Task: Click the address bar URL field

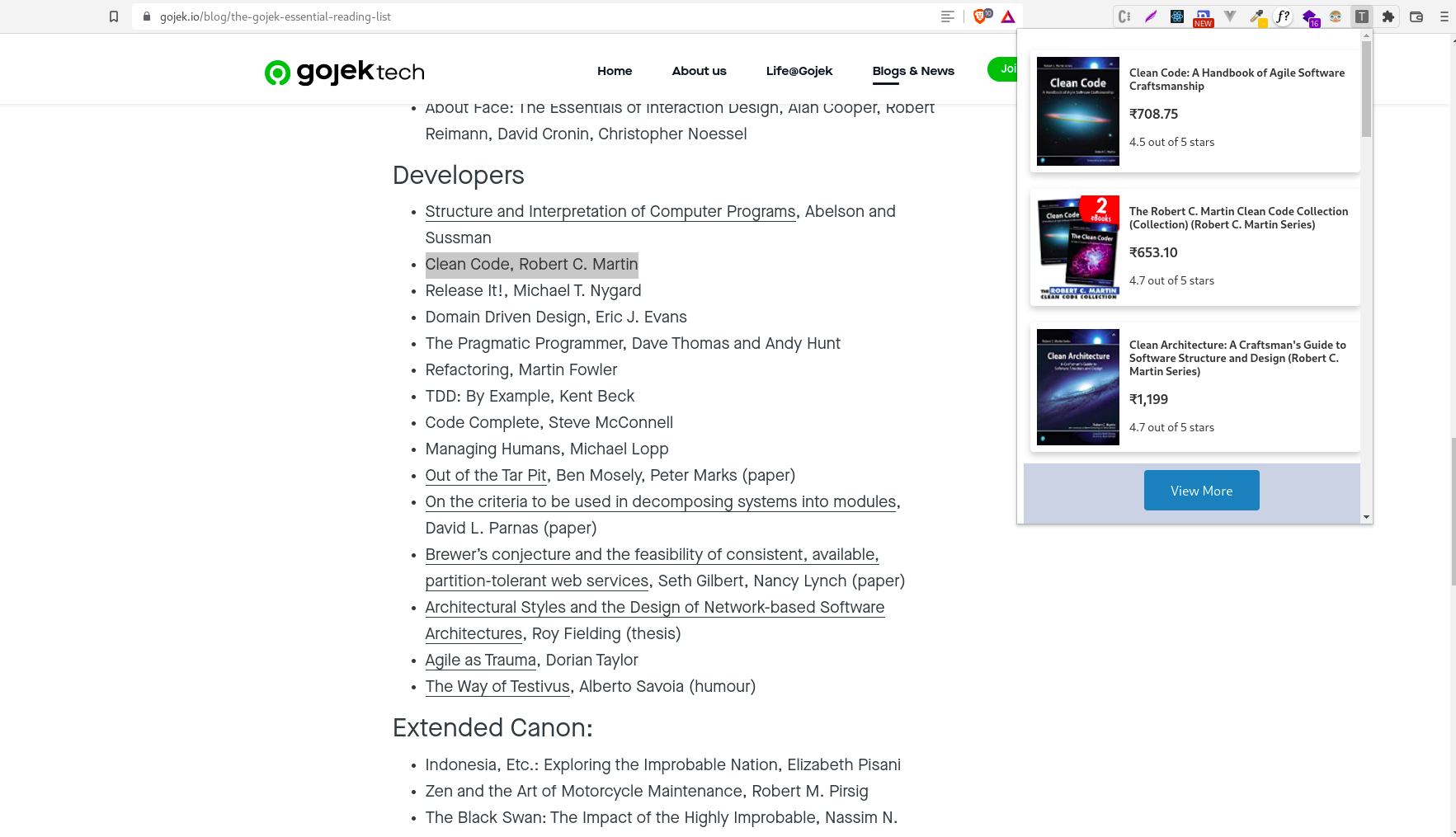Action: point(536,16)
